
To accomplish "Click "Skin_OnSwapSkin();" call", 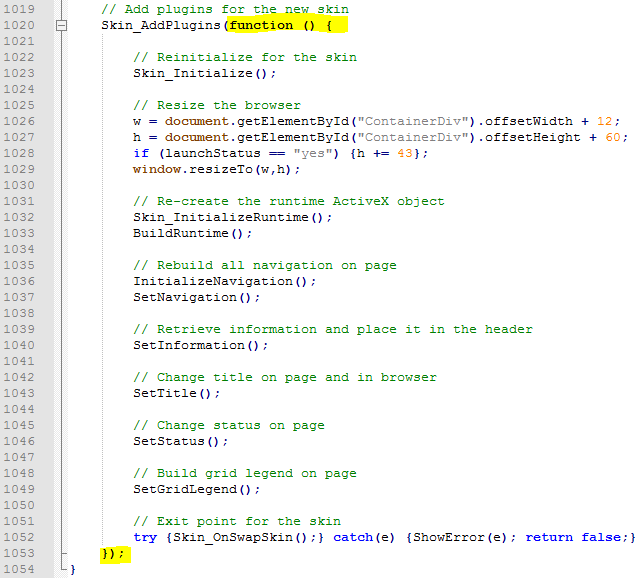I will [x=245, y=537].
